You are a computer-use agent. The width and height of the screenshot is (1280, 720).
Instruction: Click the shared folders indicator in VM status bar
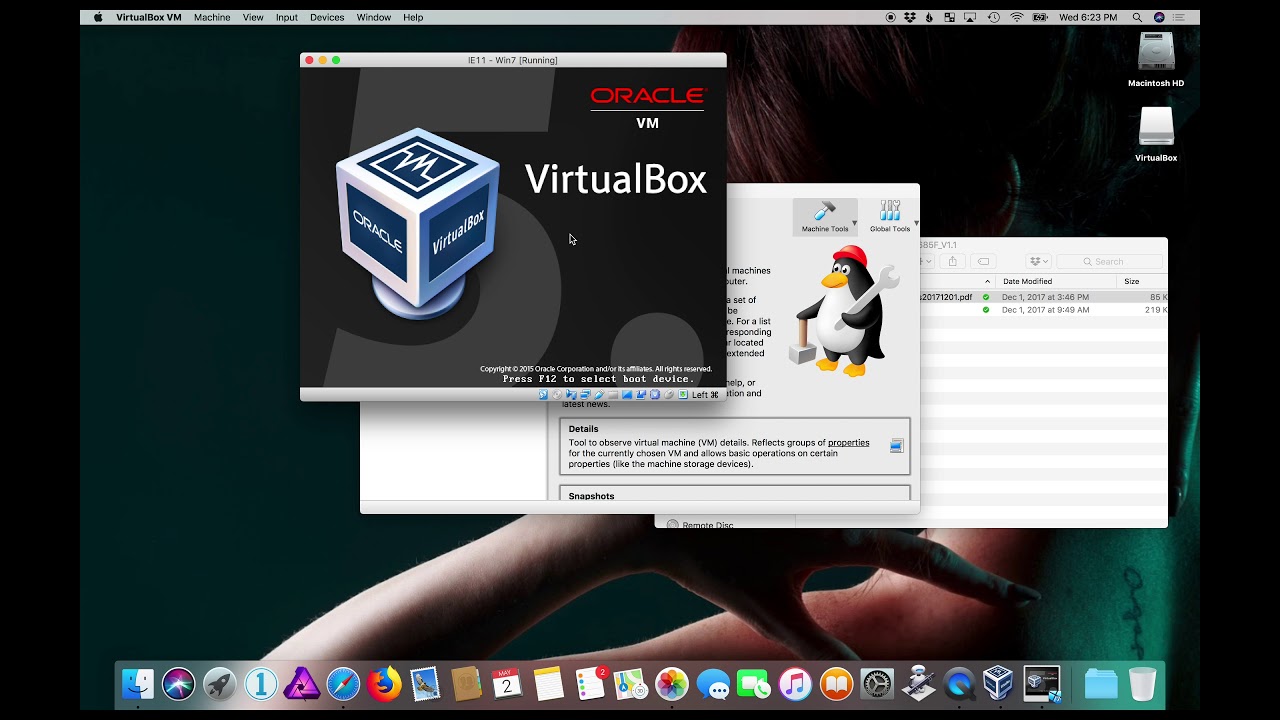coord(613,394)
